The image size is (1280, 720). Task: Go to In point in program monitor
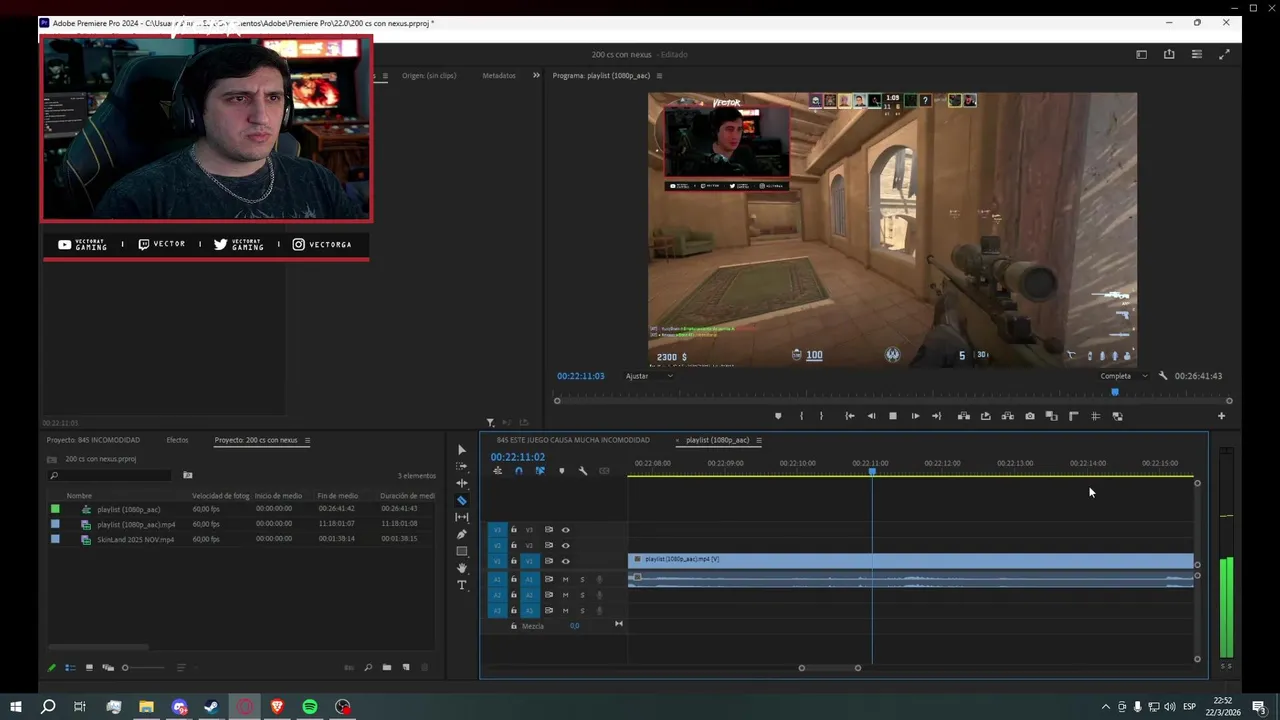pyautogui.click(x=849, y=416)
